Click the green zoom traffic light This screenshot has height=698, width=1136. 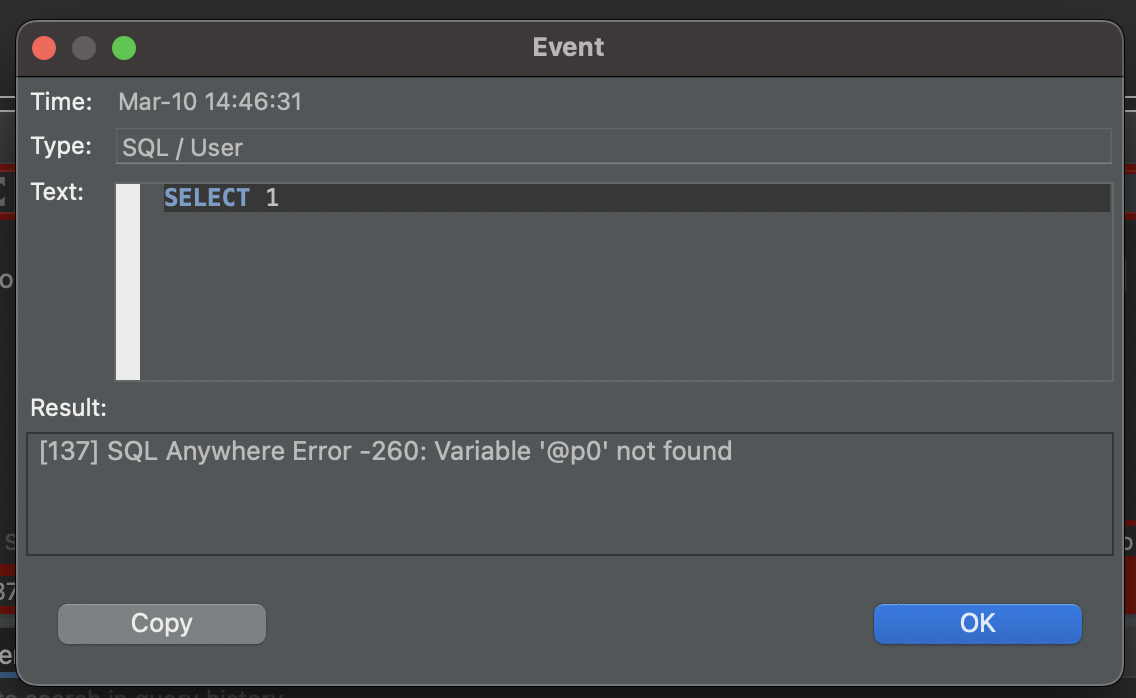point(123,47)
